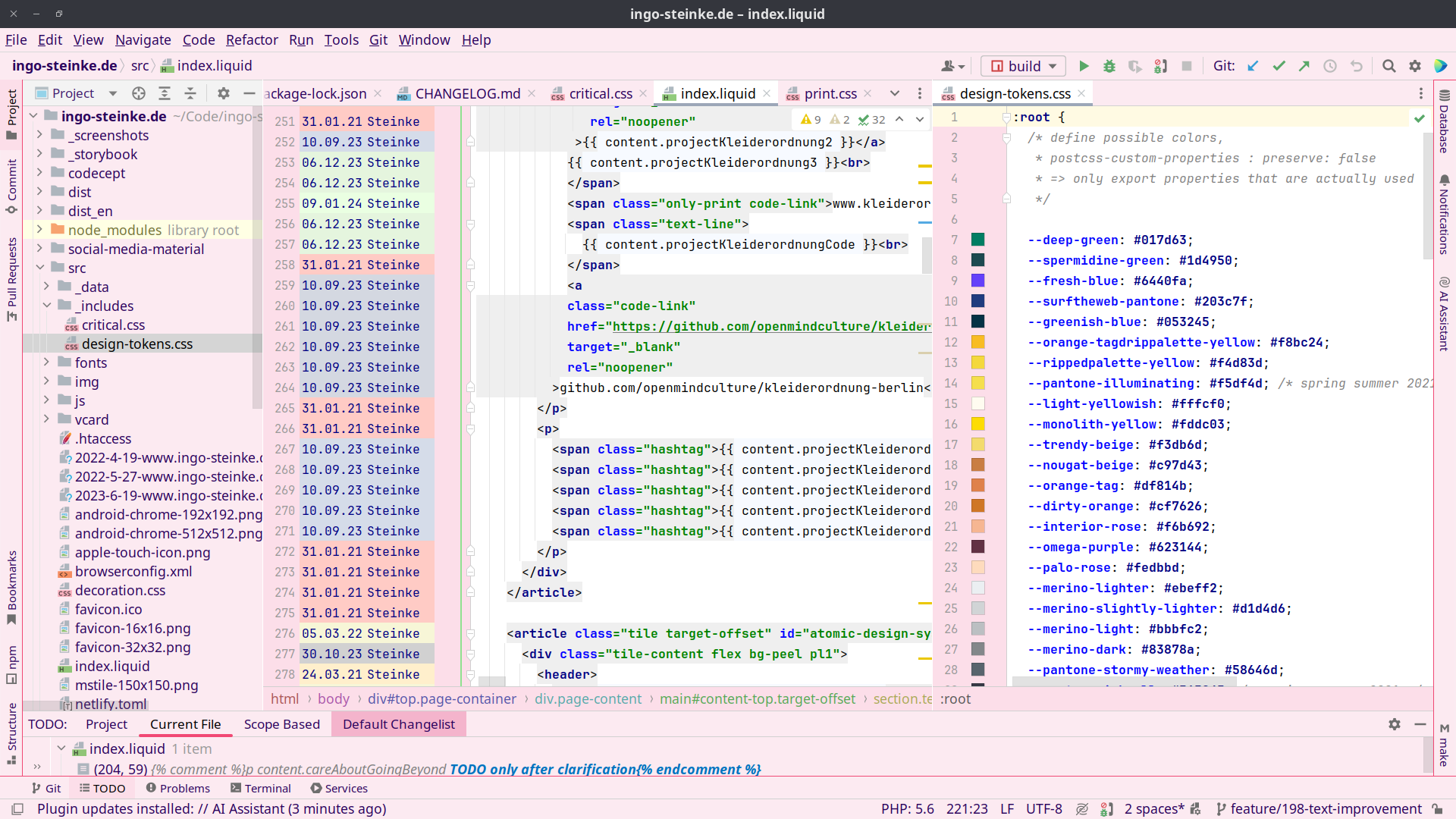Open the Database tool window

[1444, 121]
